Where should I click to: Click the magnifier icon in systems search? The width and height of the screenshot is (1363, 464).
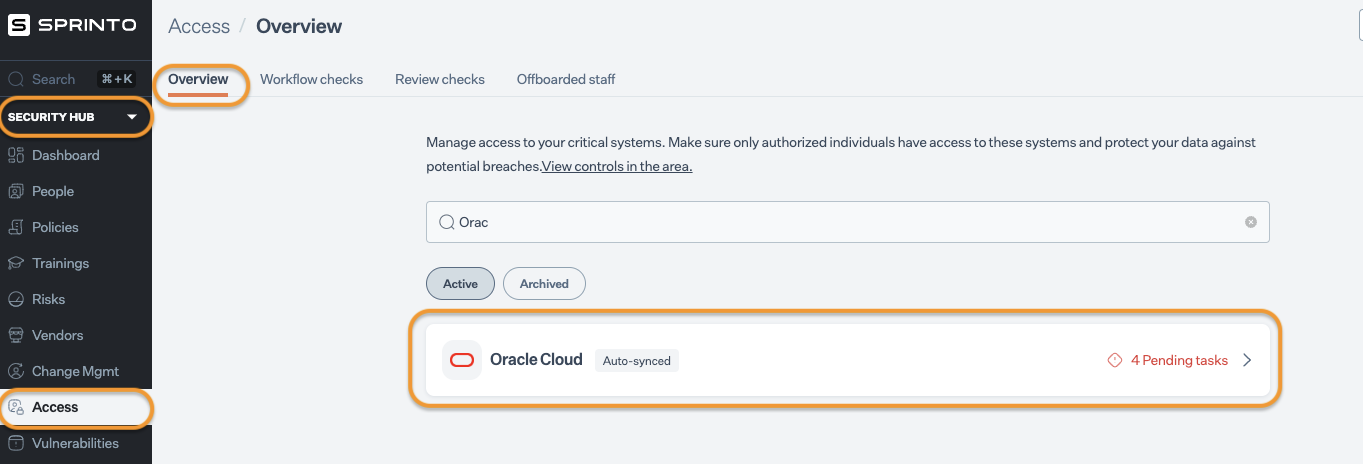446,222
